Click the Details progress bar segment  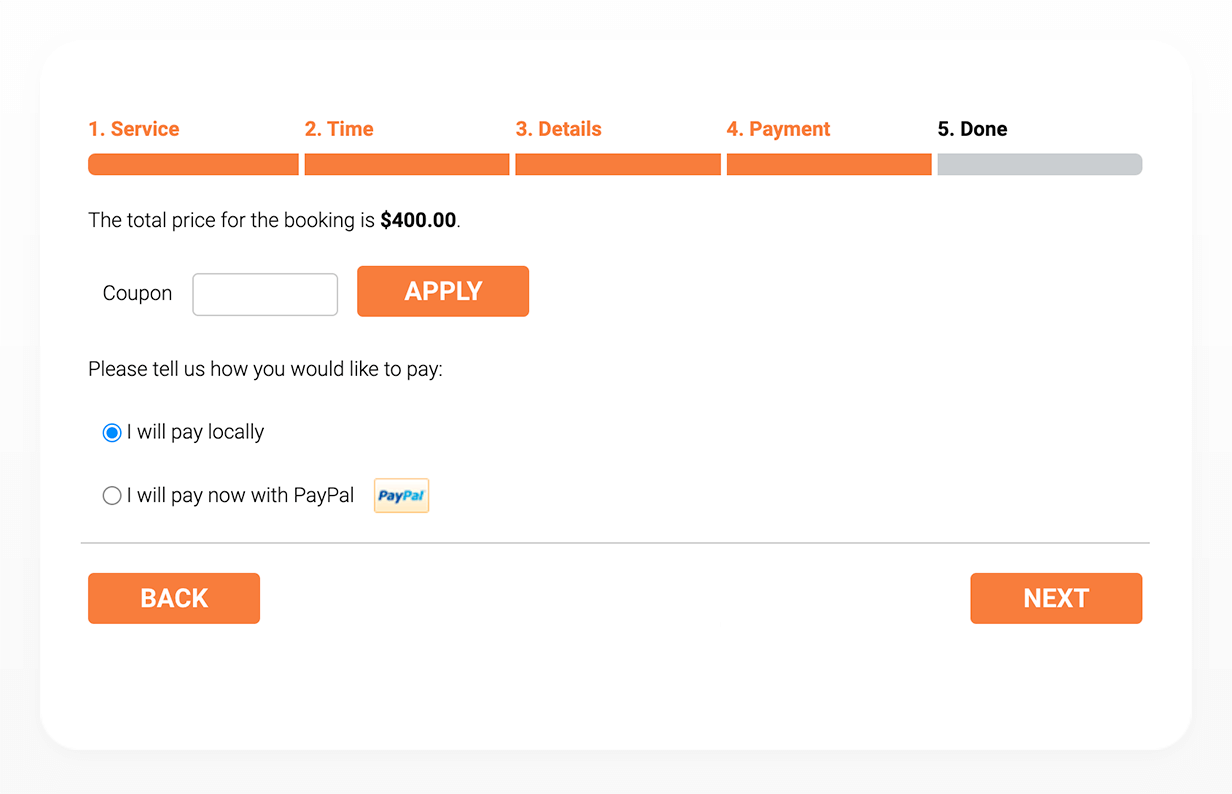[x=618, y=164]
